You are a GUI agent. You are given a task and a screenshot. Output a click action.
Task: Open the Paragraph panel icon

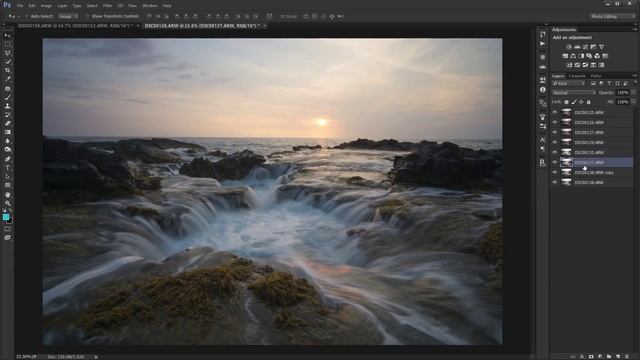[x=542, y=149]
